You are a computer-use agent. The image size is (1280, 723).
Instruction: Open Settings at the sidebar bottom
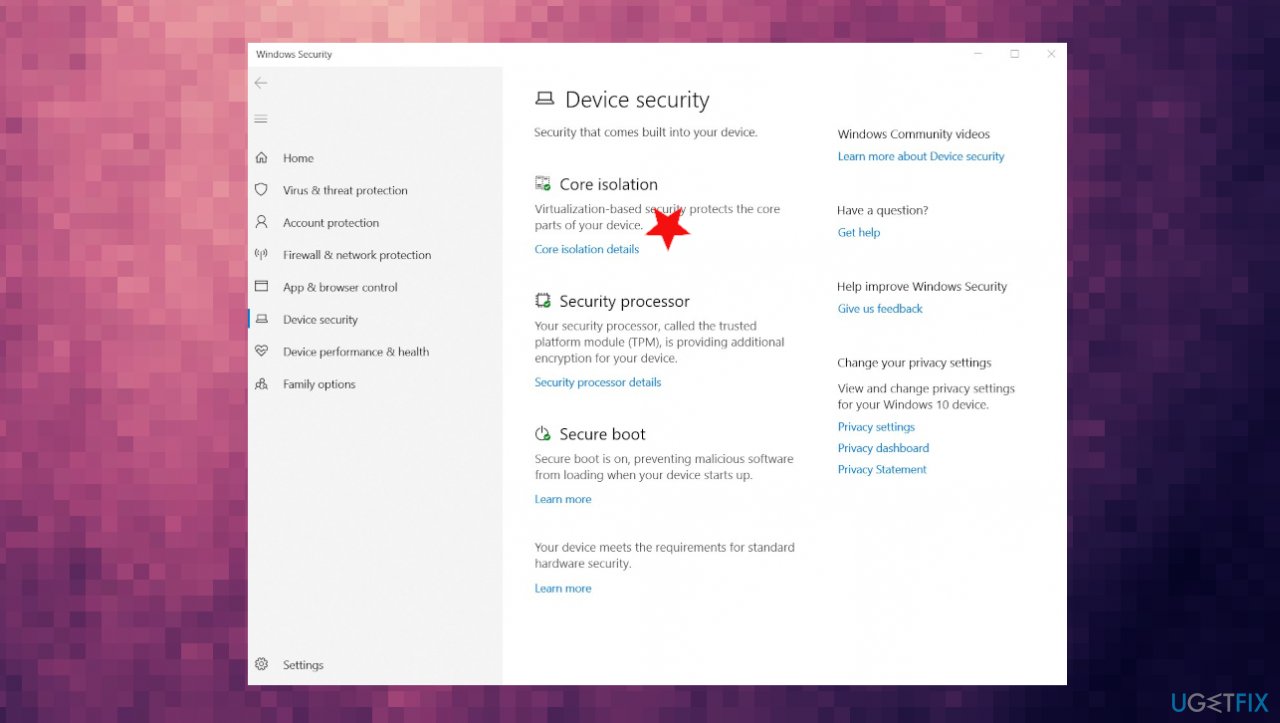pyautogui.click(x=303, y=664)
